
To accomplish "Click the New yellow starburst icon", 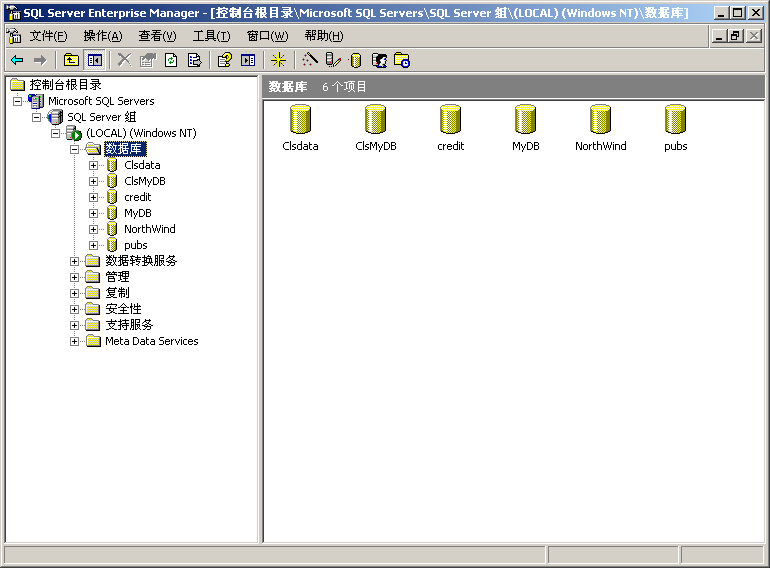I will point(278,60).
